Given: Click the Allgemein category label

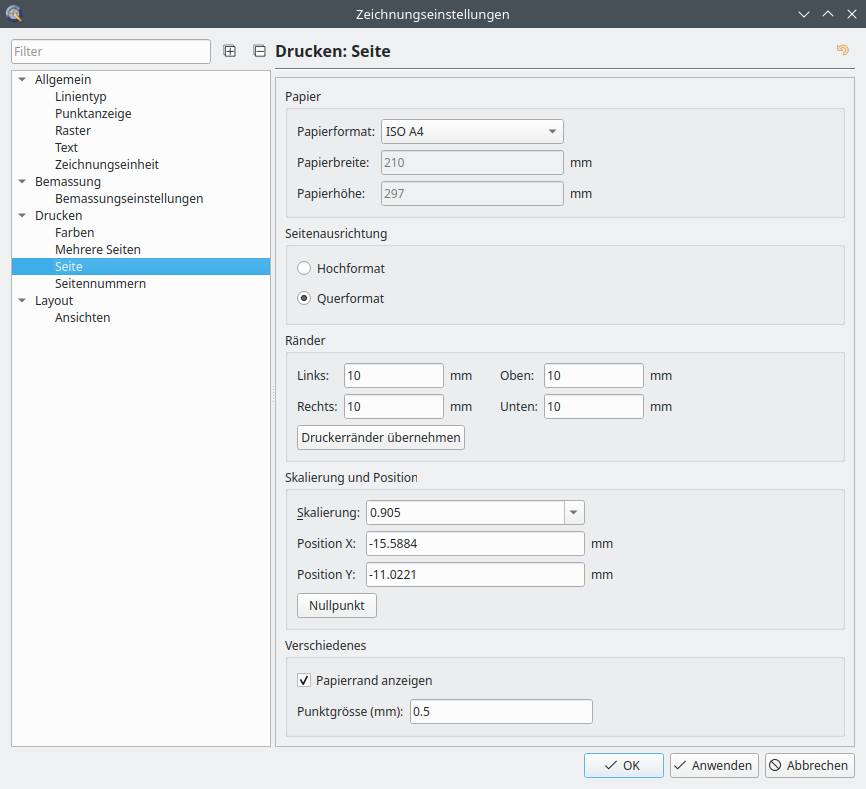Looking at the screenshot, I should pos(63,80).
